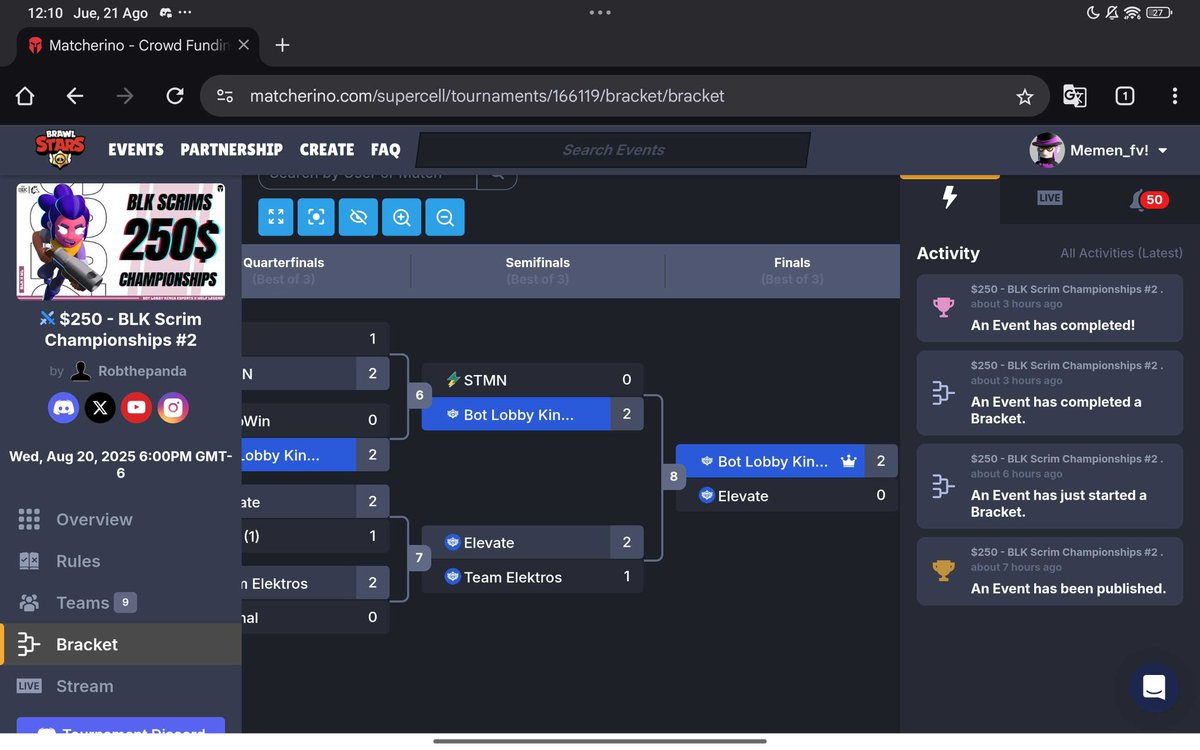Navigate back in the browser
The width and height of the screenshot is (1200, 750).
pos(75,96)
